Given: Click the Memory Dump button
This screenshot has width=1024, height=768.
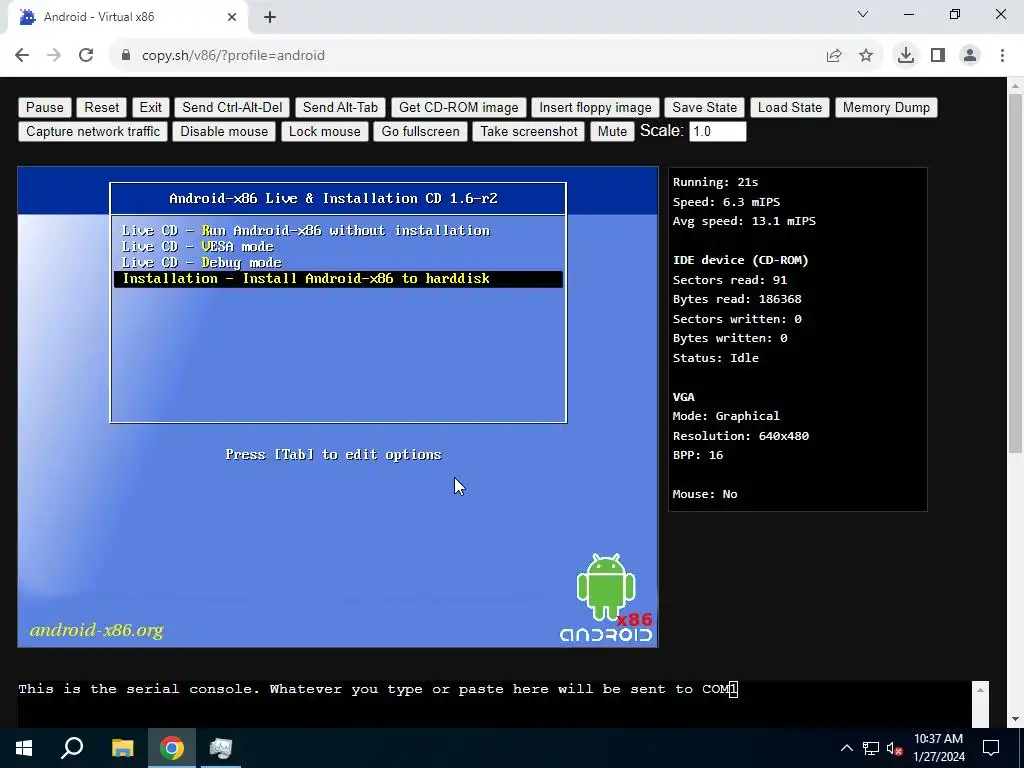Looking at the screenshot, I should pos(886,107).
